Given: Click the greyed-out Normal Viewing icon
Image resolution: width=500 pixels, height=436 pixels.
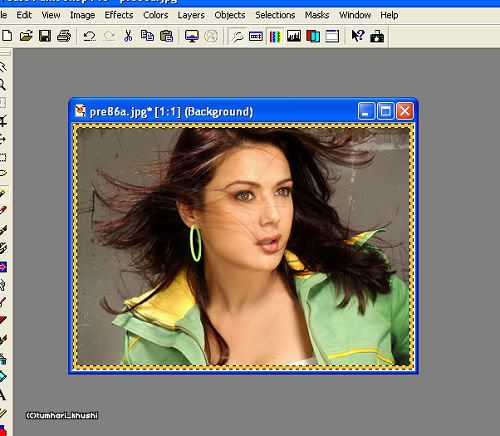Looking at the screenshot, I should 211,36.
